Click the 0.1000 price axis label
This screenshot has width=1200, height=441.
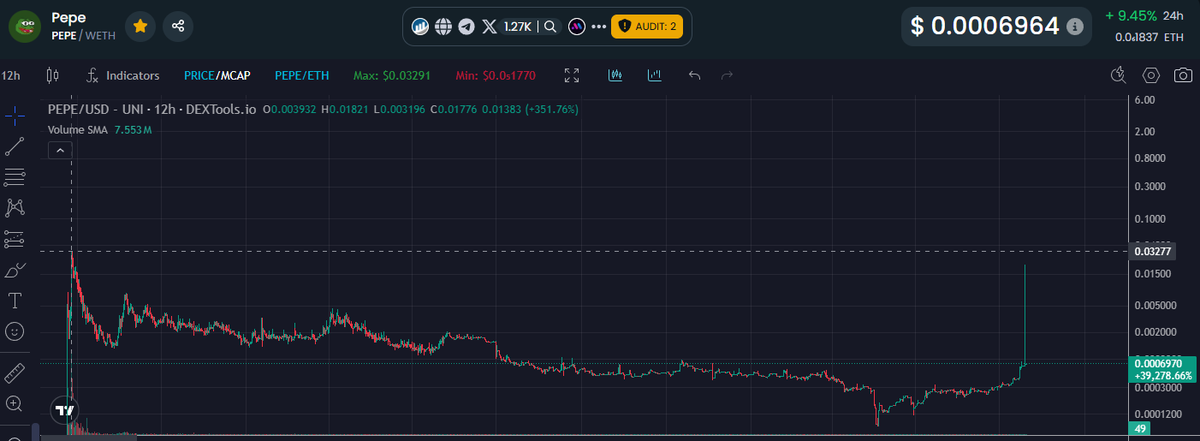[1149, 219]
